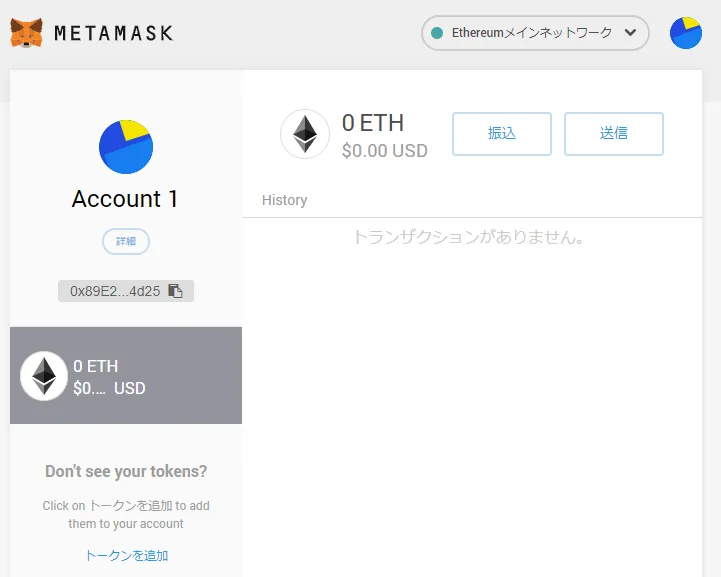Click the MetaMask fox logo
The image size is (721, 577).
[x=26, y=33]
